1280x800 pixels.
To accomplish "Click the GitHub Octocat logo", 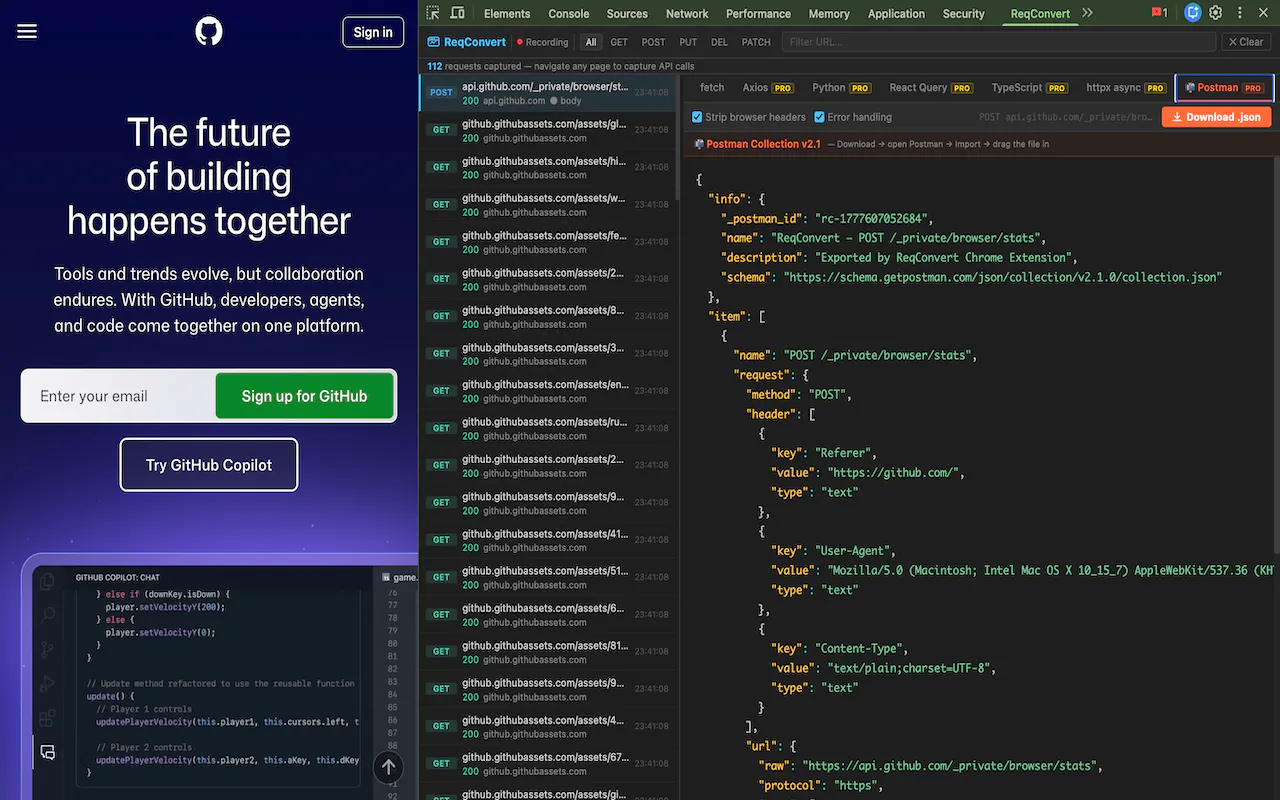I will [x=209, y=32].
